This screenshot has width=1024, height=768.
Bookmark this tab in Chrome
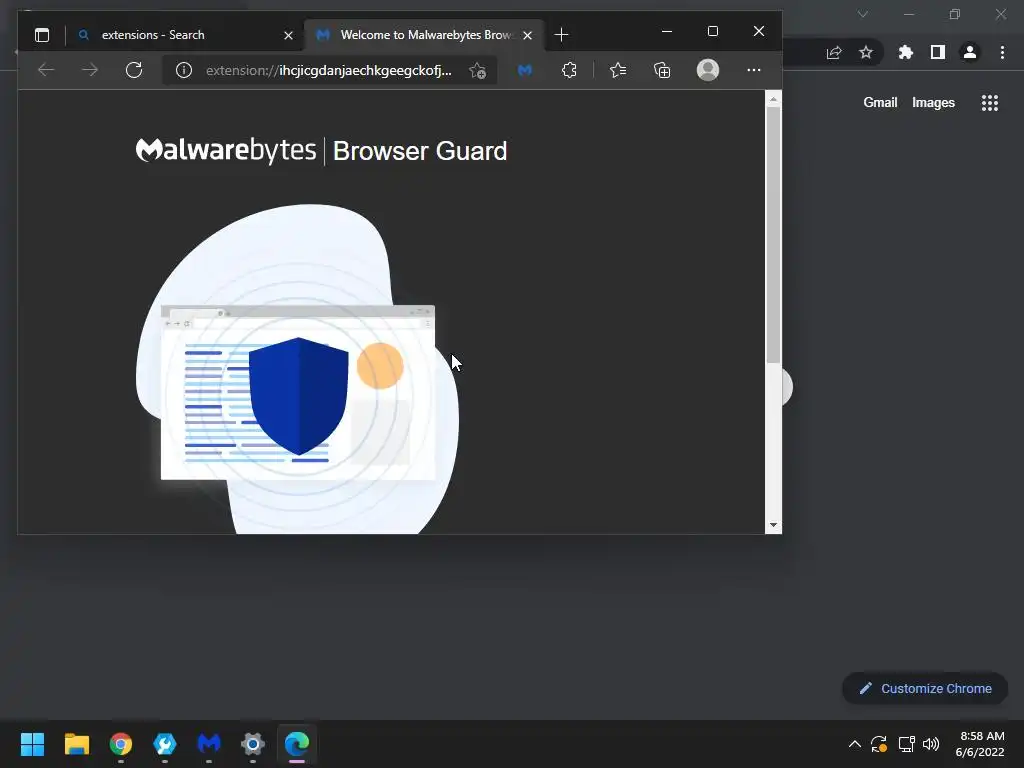click(866, 52)
